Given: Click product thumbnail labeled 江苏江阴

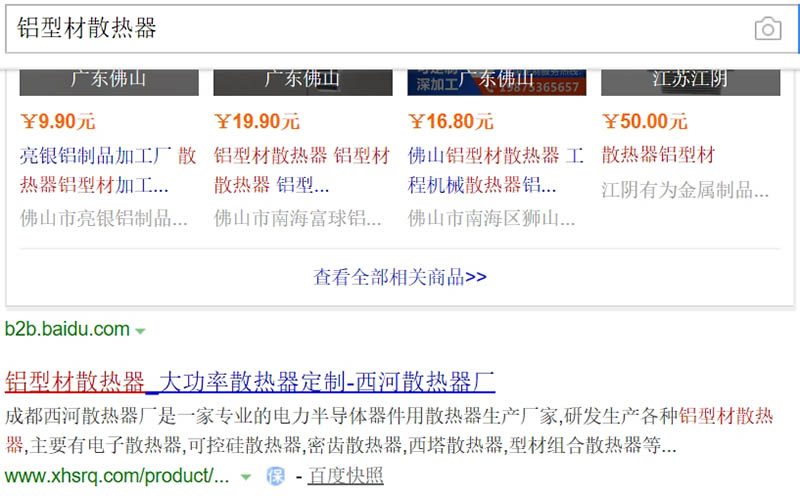Looking at the screenshot, I should (x=691, y=82).
